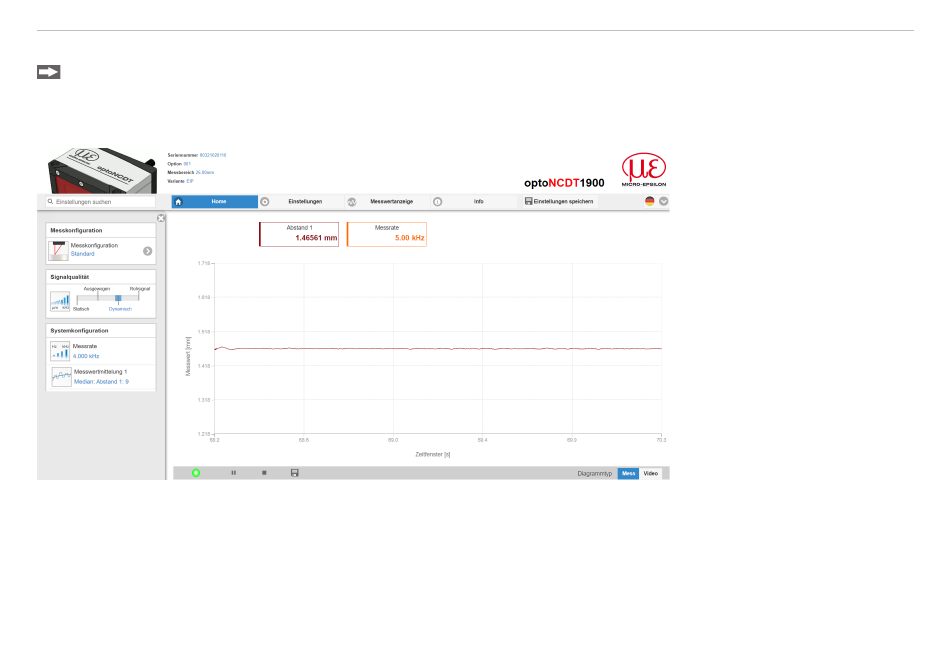Start measurement with the green record button

(196, 473)
